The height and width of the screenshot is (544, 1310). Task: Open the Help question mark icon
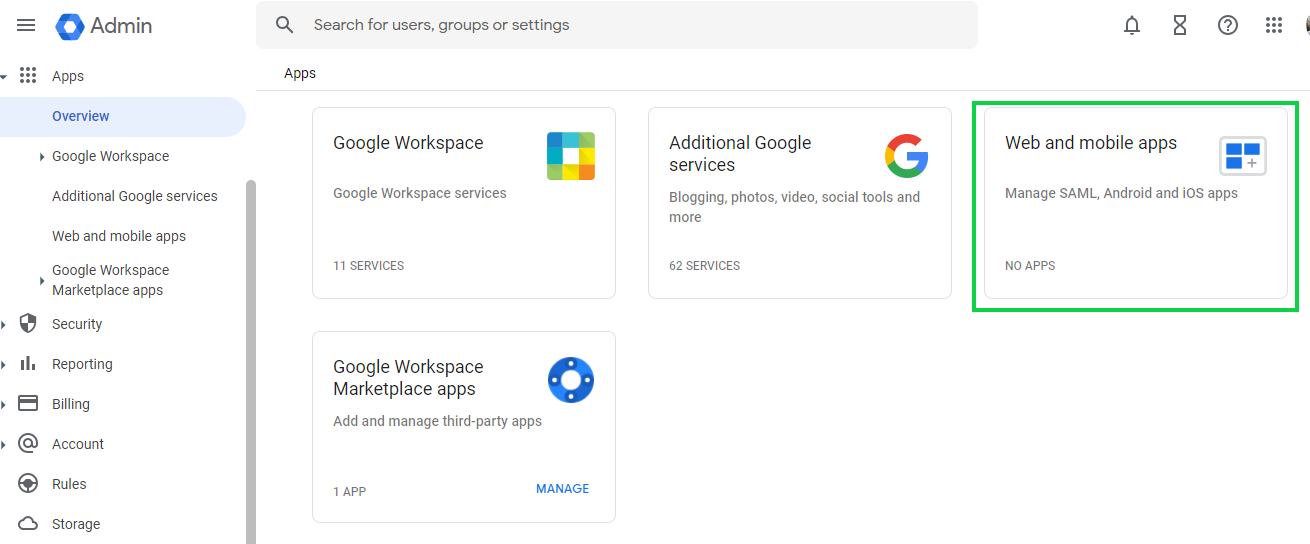click(x=1228, y=26)
